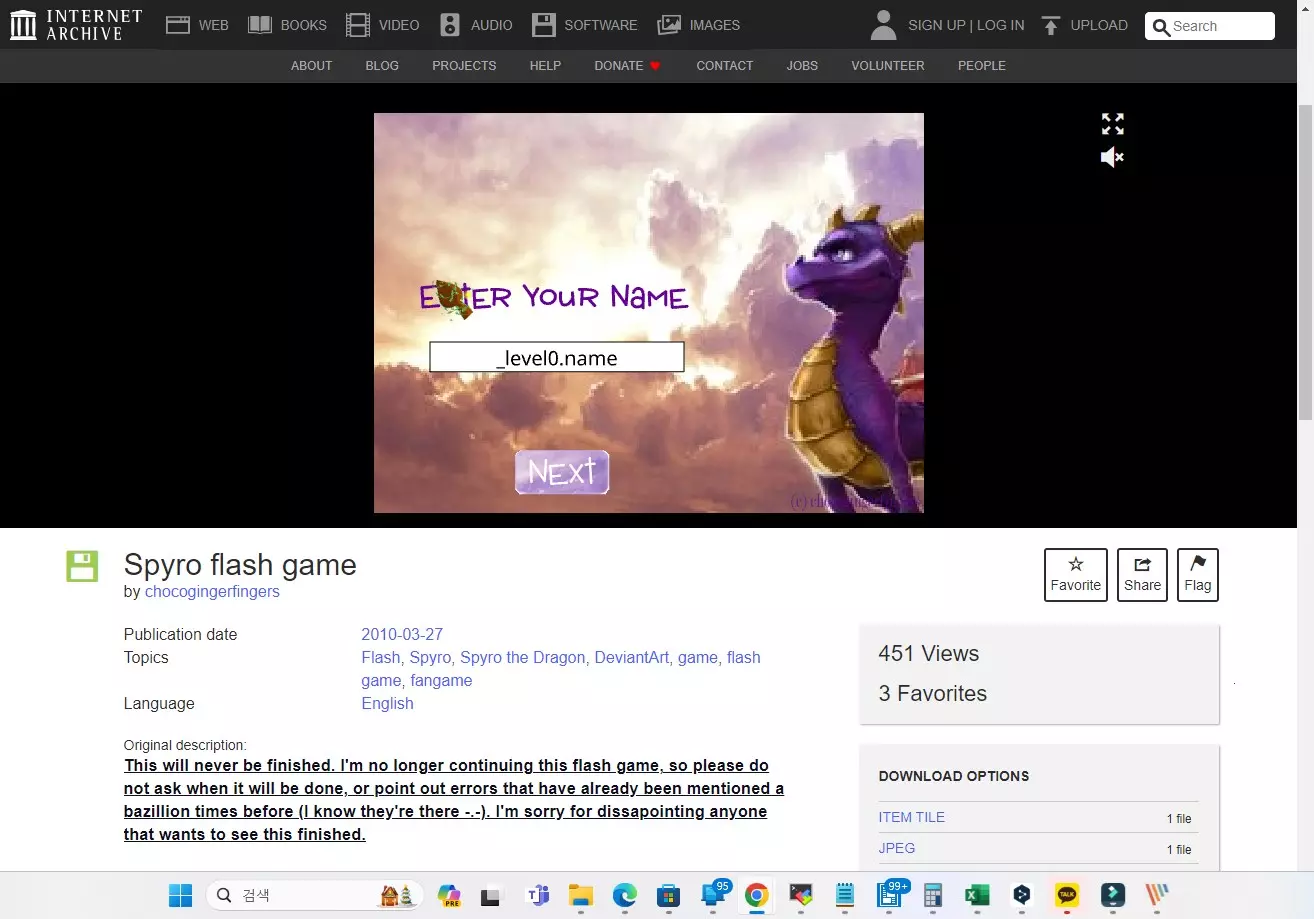Click the taskbar search box
This screenshot has width=1314, height=919.
[315, 895]
